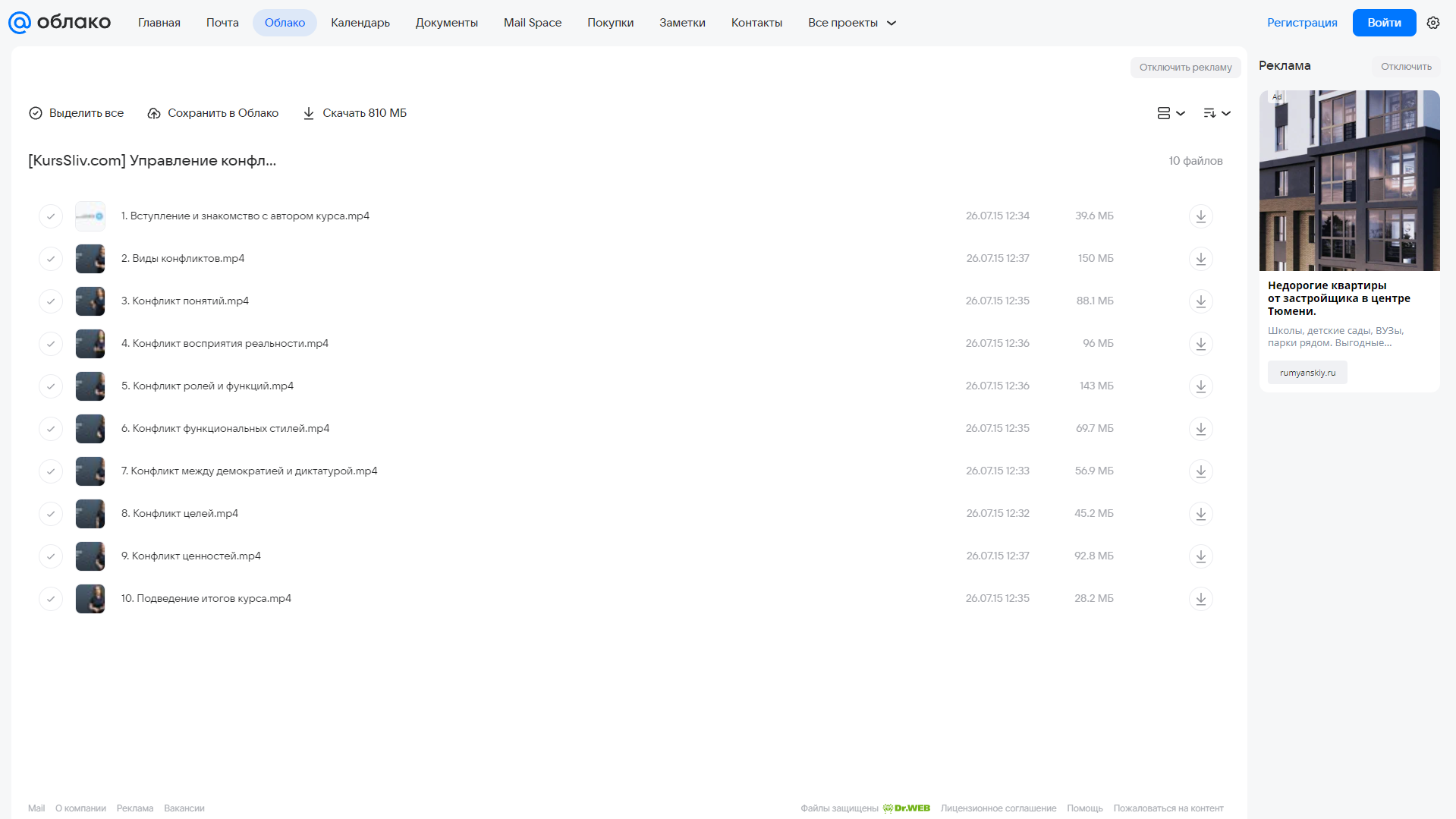
Task: Switch to the Почта tab
Action: click(x=222, y=23)
